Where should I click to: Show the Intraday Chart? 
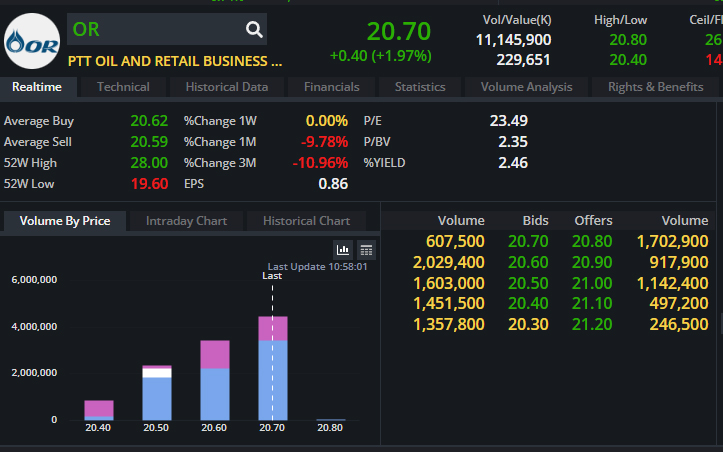pyautogui.click(x=186, y=221)
